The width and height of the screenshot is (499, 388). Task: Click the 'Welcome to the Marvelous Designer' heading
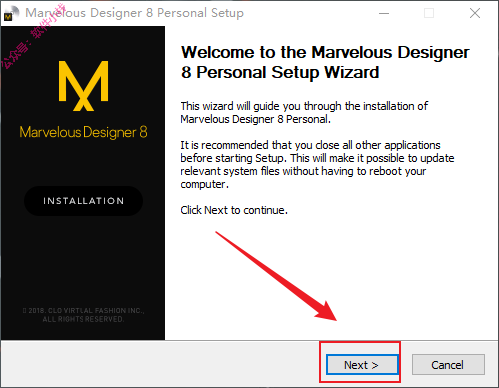325,62
